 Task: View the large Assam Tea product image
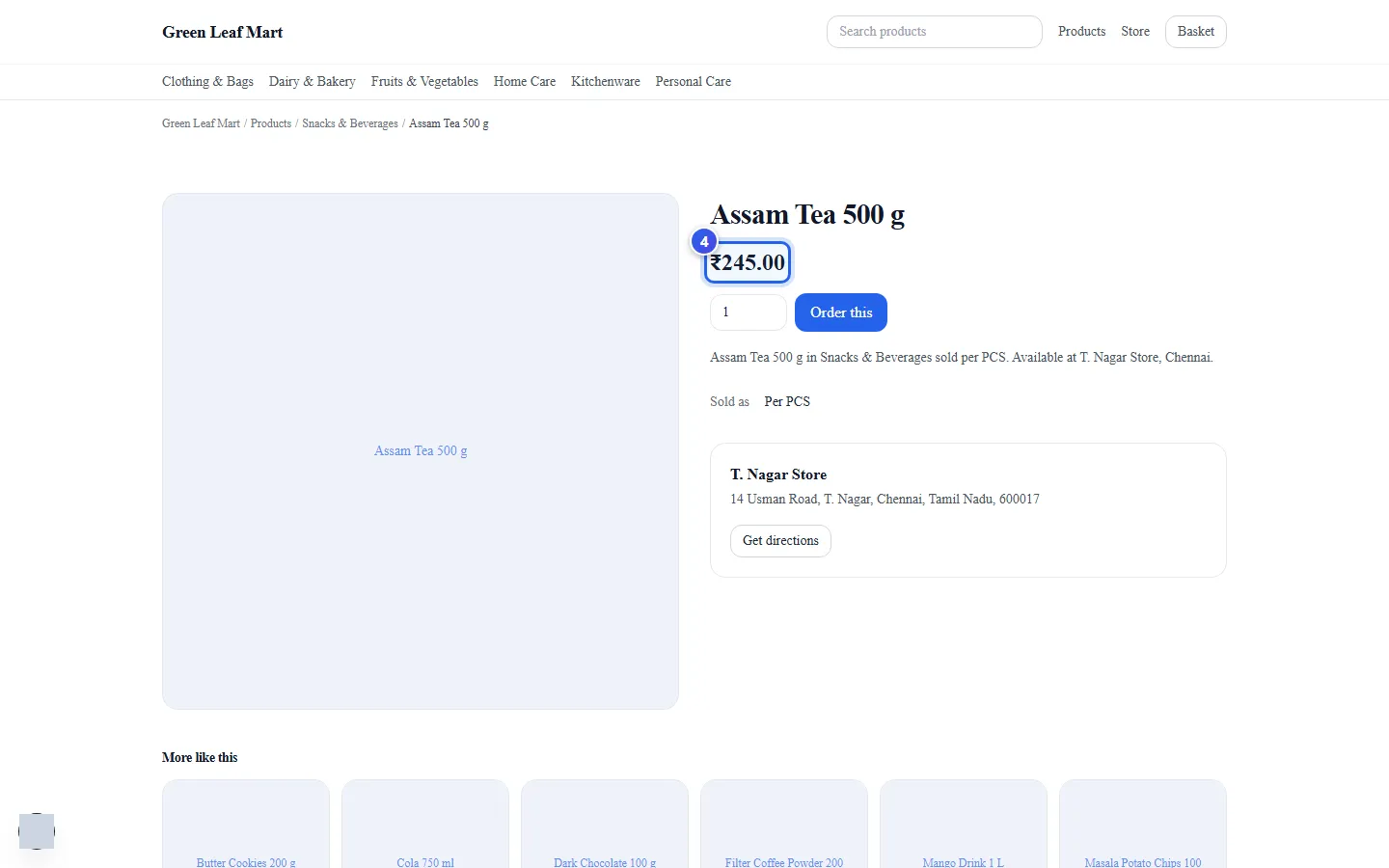(421, 451)
